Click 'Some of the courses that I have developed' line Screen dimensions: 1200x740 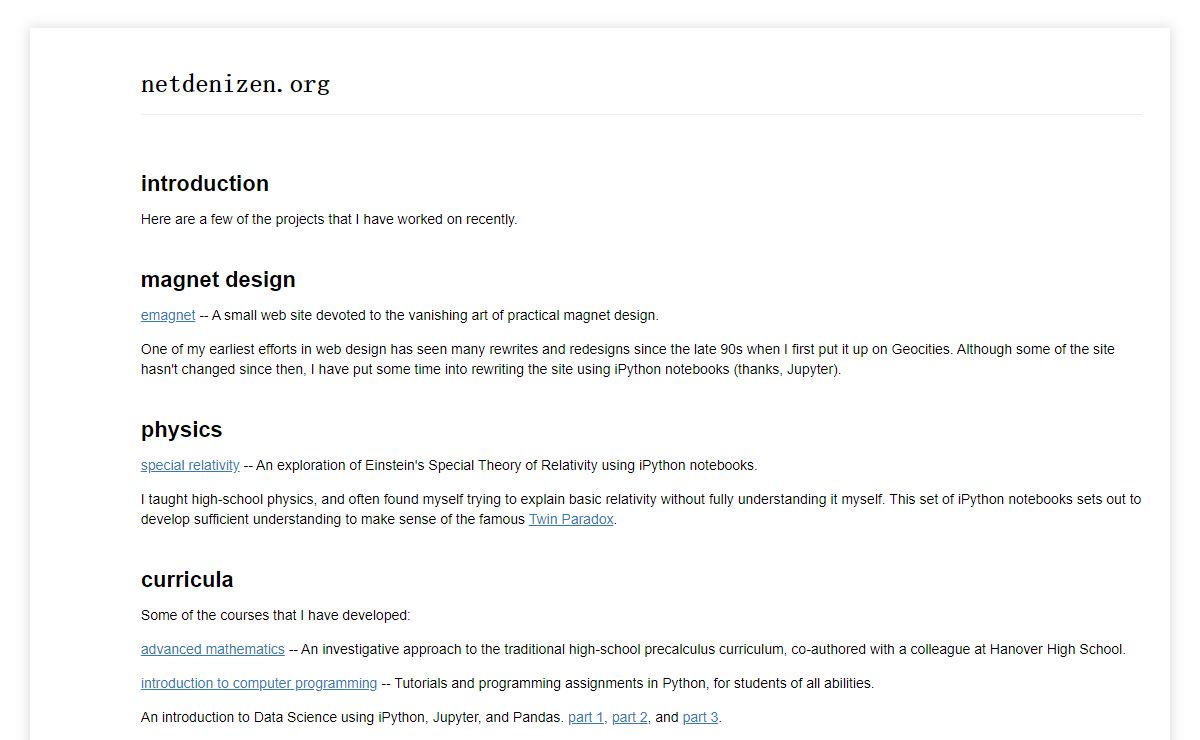click(276, 615)
